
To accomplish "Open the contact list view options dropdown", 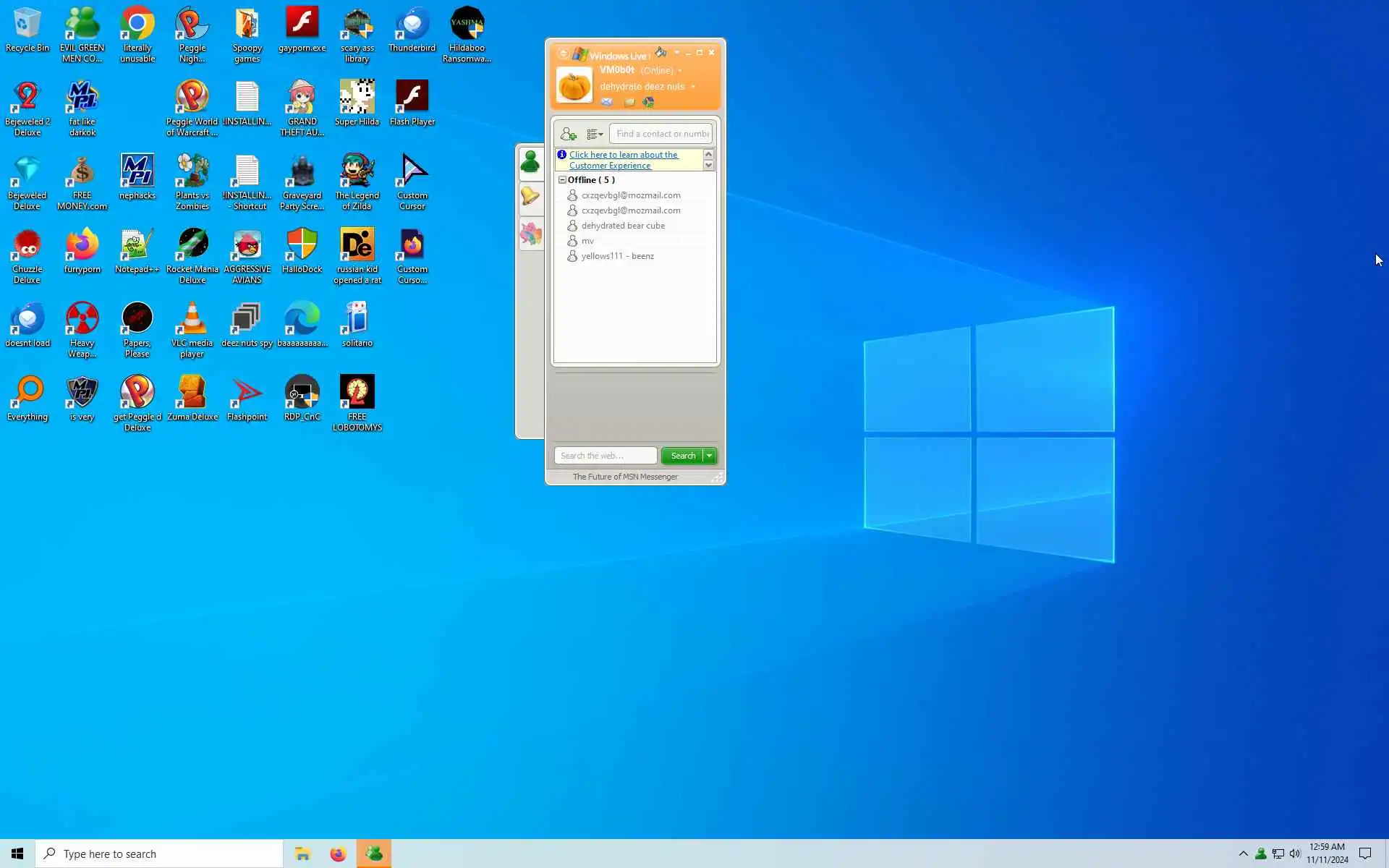I will point(595,134).
